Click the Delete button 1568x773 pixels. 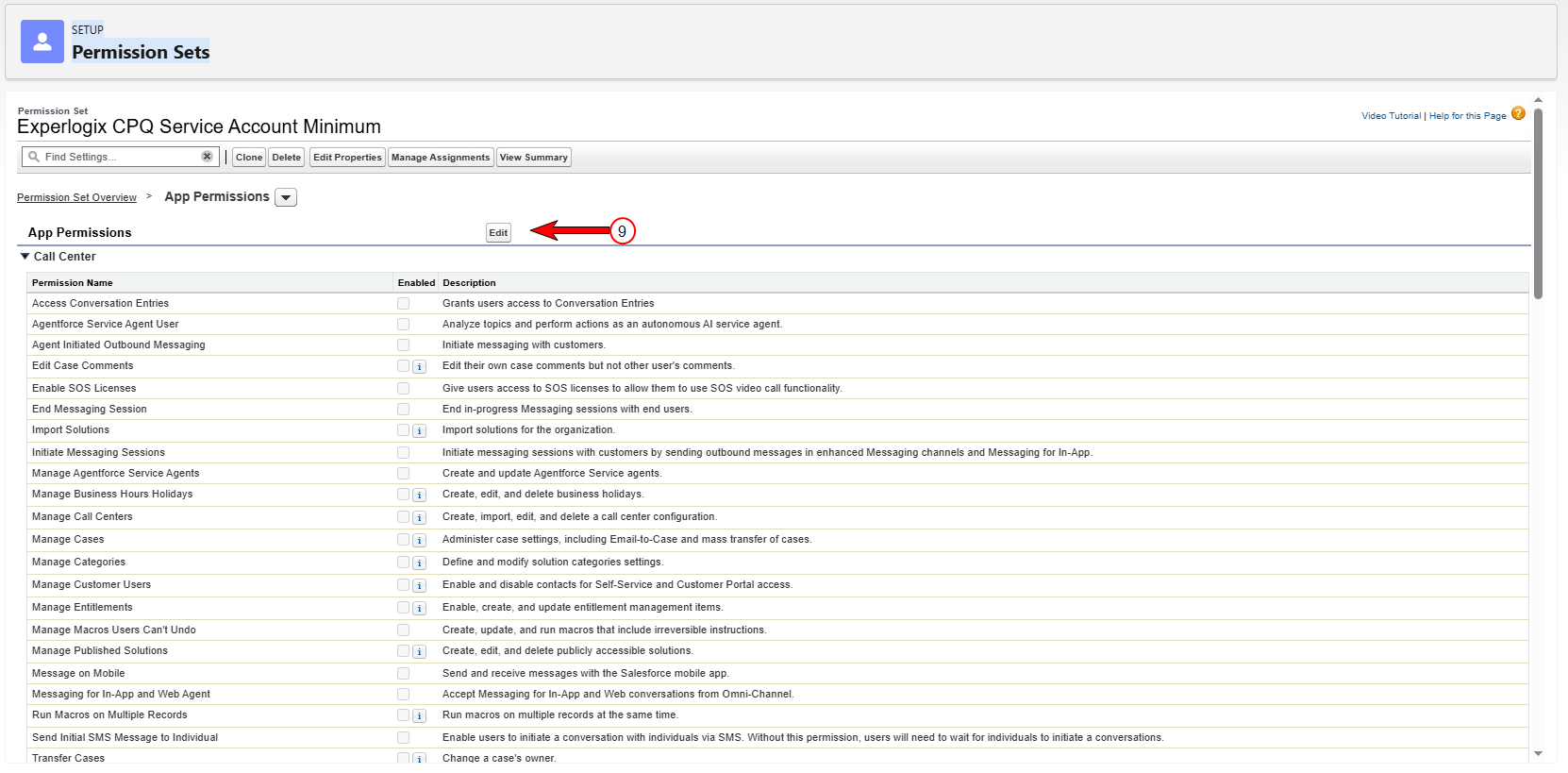click(x=287, y=158)
